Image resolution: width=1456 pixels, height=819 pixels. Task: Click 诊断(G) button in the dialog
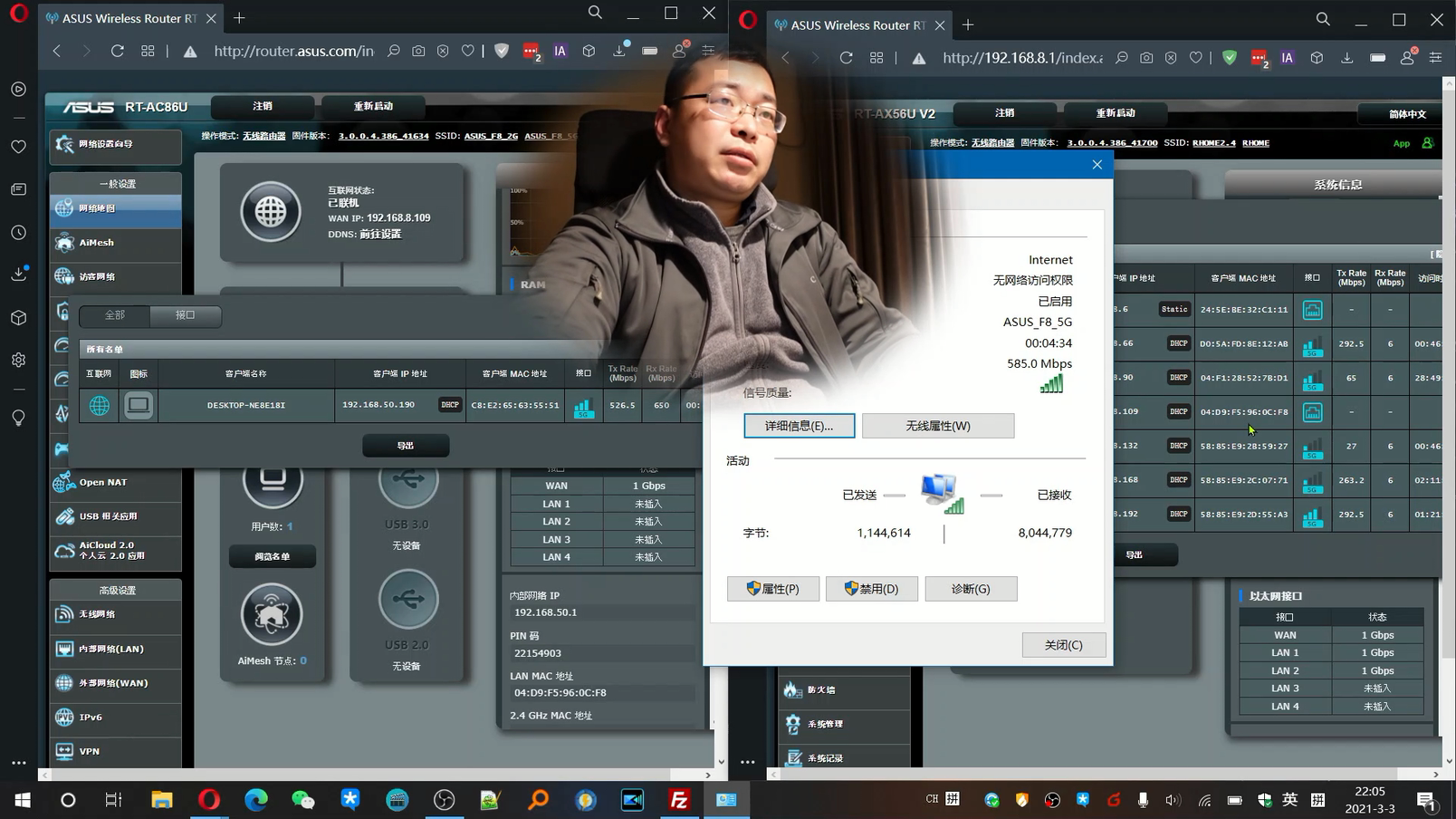click(x=971, y=589)
